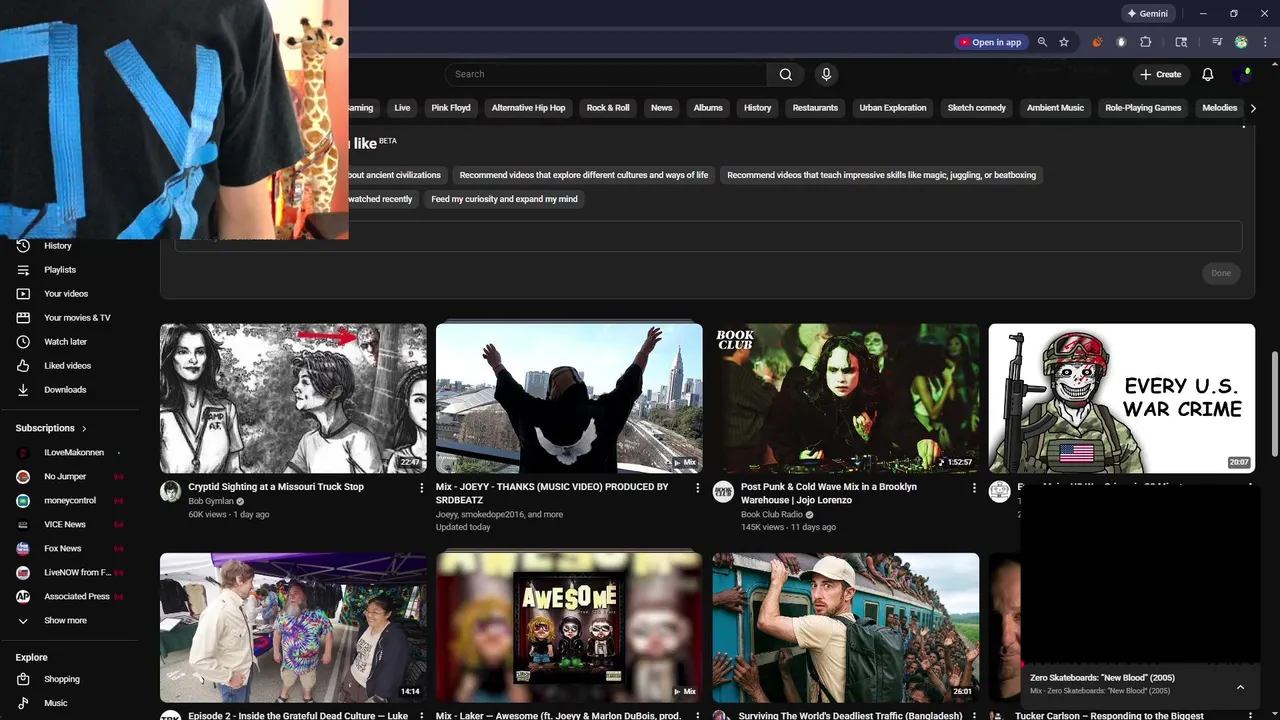Open the Create menu
Image resolution: width=1280 pixels, height=720 pixels.
pyautogui.click(x=1160, y=74)
